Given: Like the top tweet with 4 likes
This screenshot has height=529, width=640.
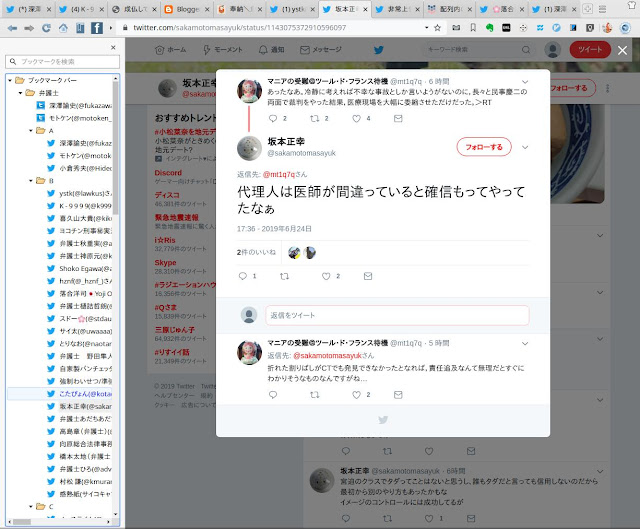Looking at the screenshot, I should click(356, 118).
